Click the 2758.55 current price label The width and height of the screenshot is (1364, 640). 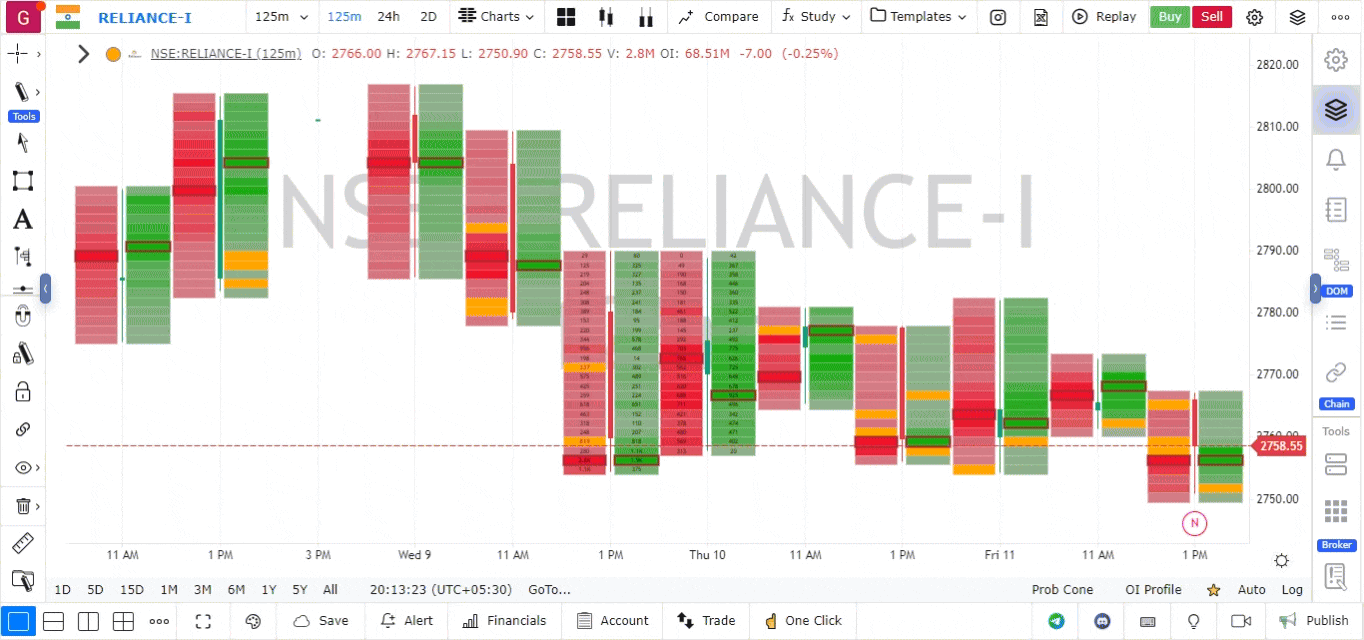click(x=1281, y=446)
